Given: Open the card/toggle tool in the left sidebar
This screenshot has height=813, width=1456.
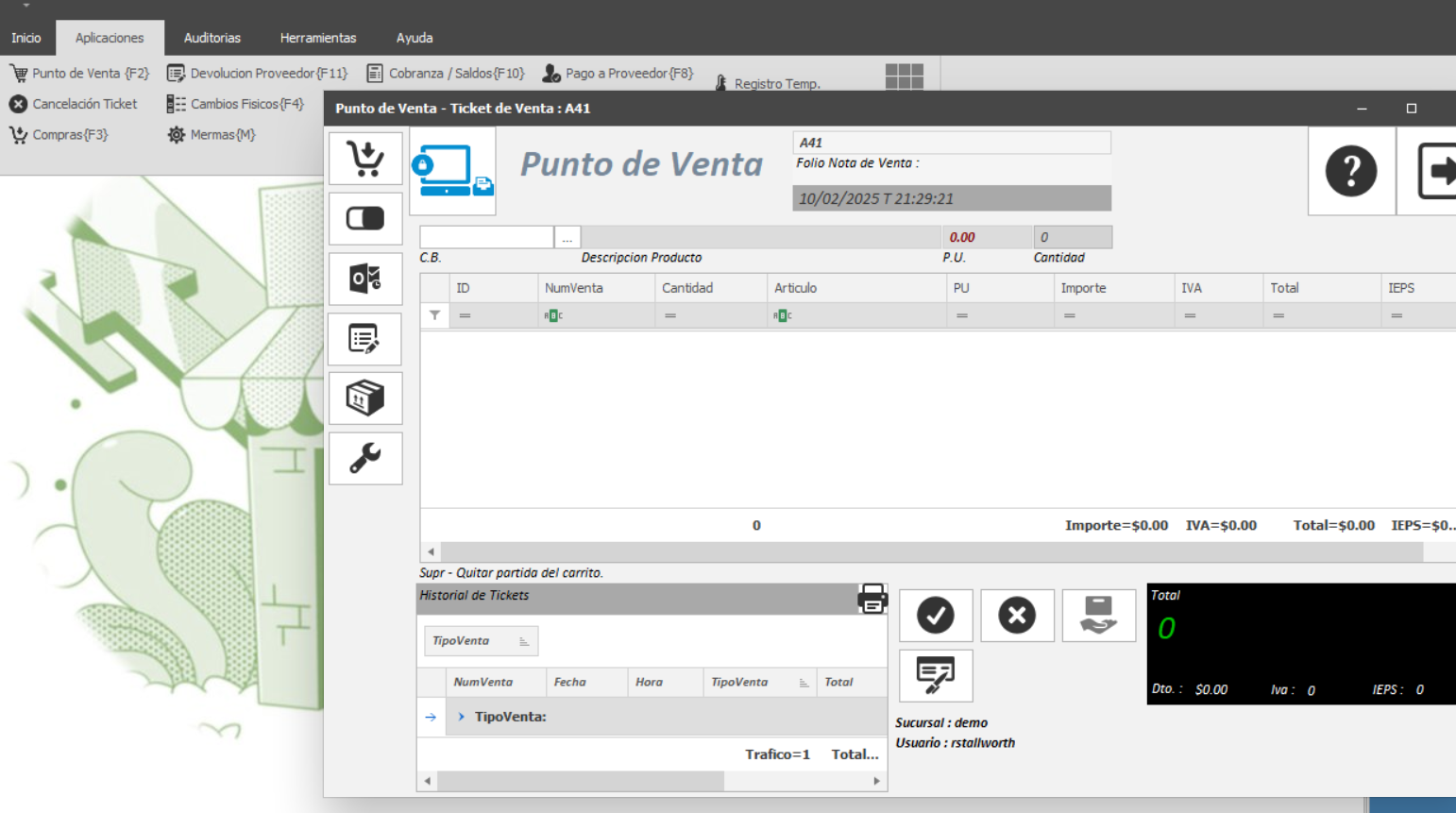Looking at the screenshot, I should pos(364,218).
